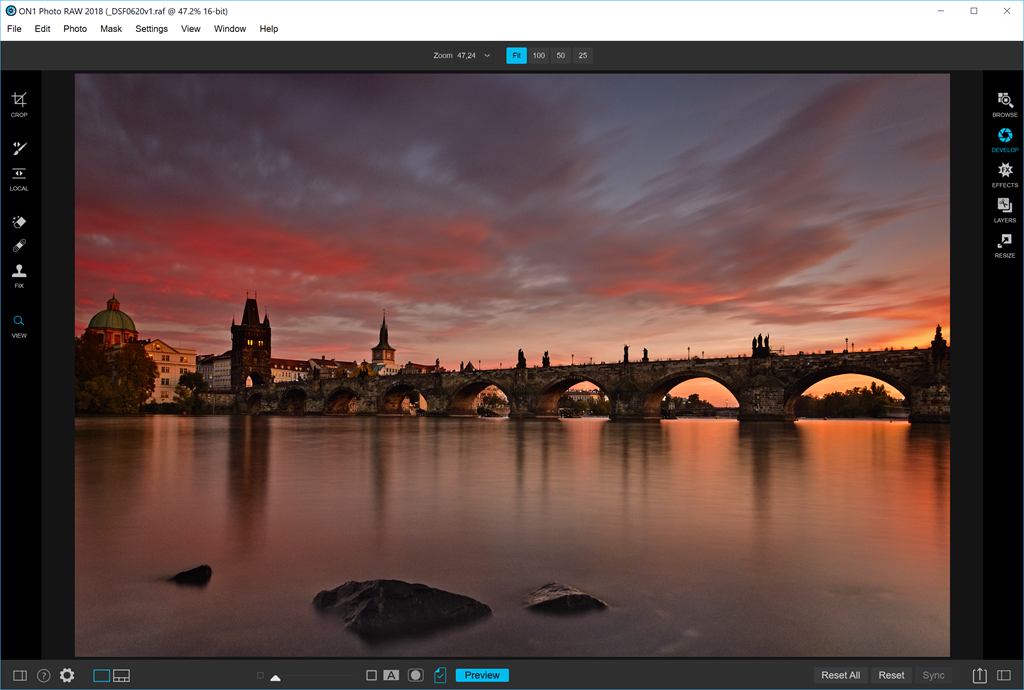The image size is (1024, 690).
Task: Choose the Clone Stamp tool
Action: [x=19, y=272]
